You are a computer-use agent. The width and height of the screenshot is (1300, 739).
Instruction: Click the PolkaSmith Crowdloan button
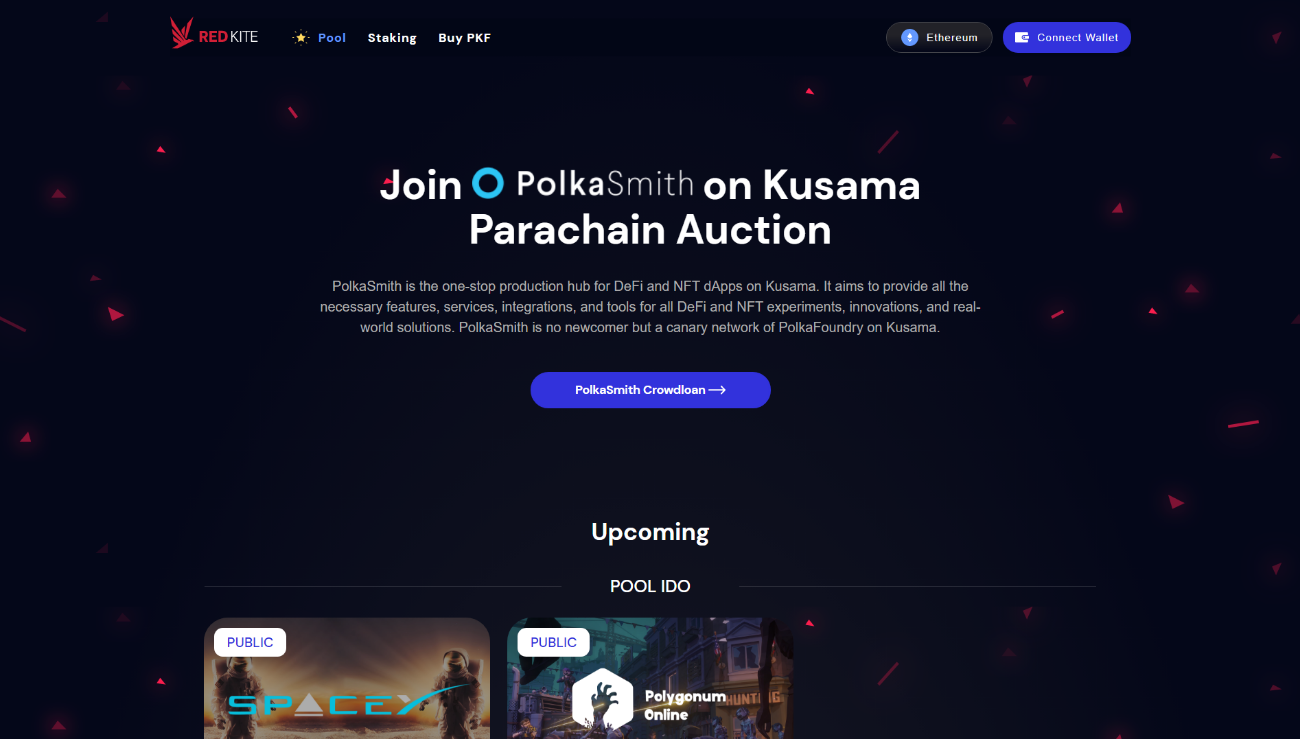pyautogui.click(x=650, y=390)
